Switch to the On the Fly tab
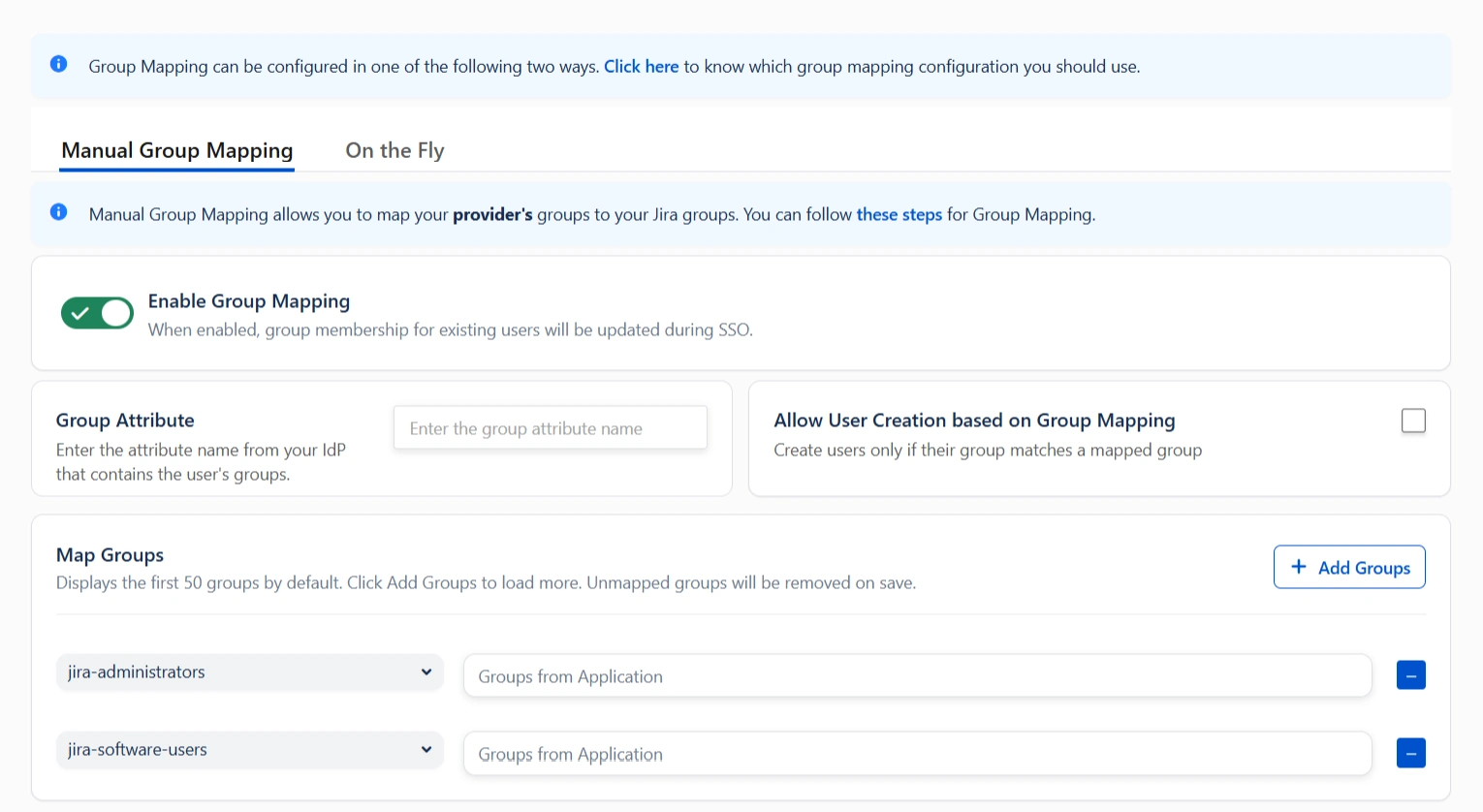 click(x=394, y=150)
